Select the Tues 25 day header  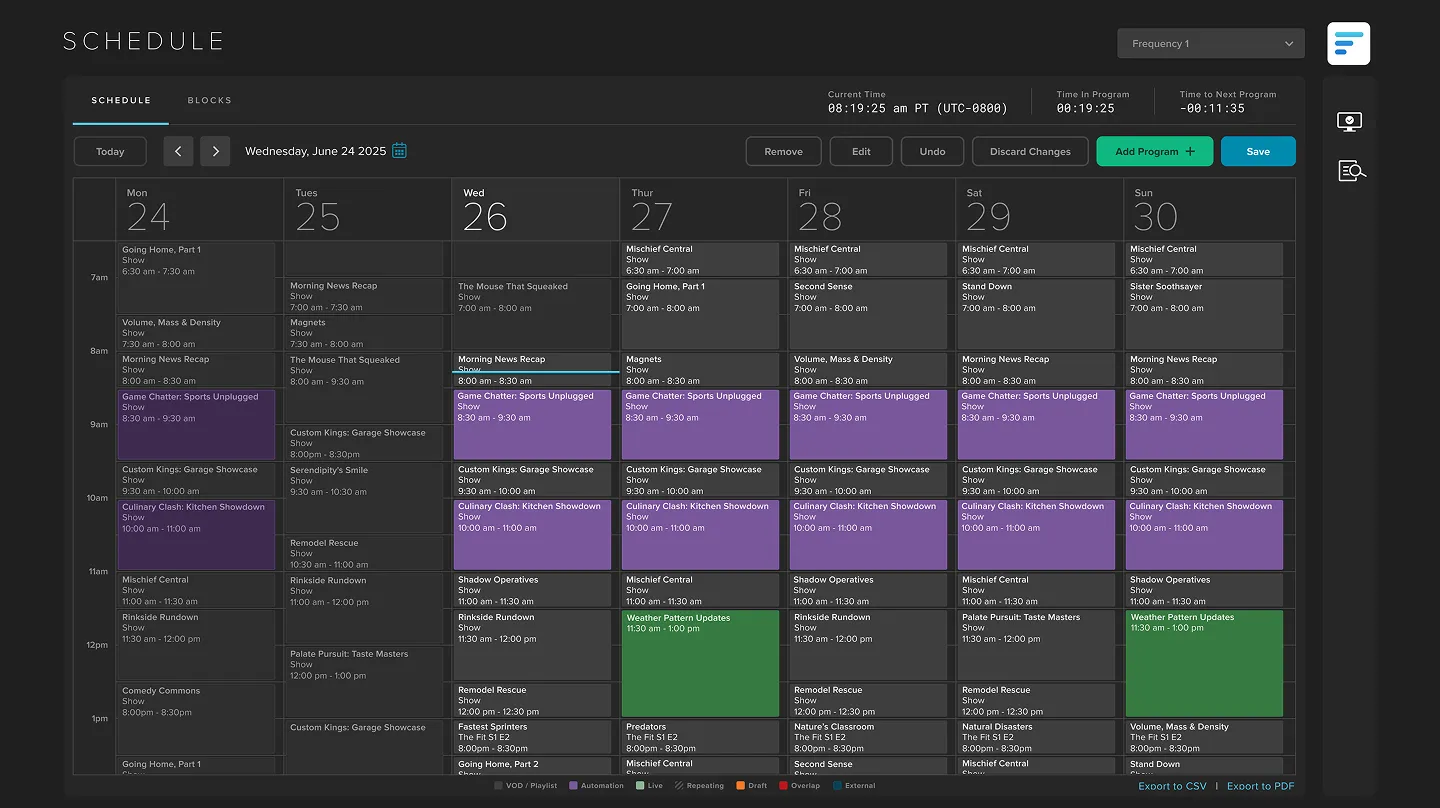coord(367,210)
